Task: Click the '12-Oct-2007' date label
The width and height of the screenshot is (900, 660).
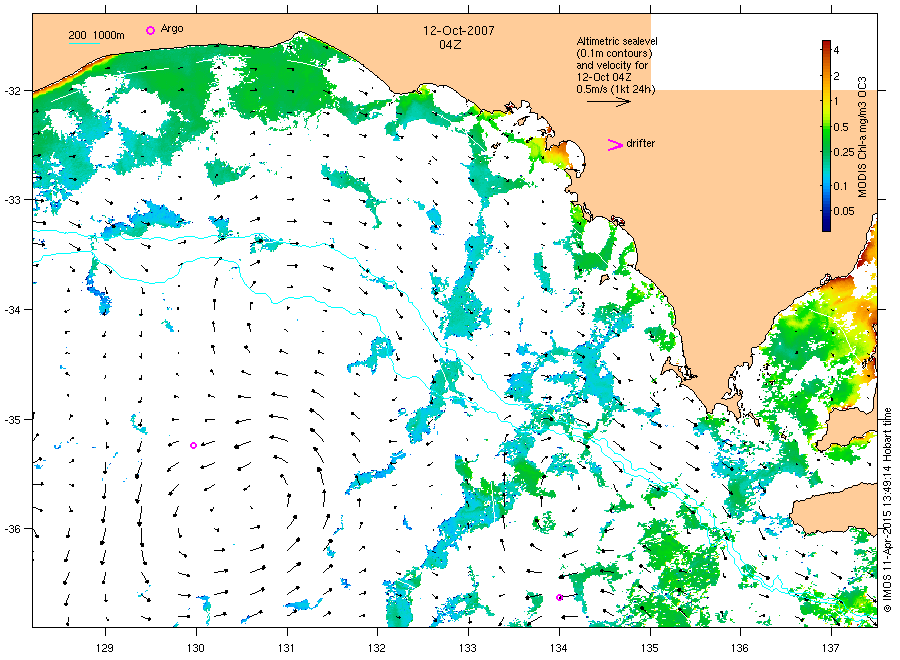Action: 459,30
